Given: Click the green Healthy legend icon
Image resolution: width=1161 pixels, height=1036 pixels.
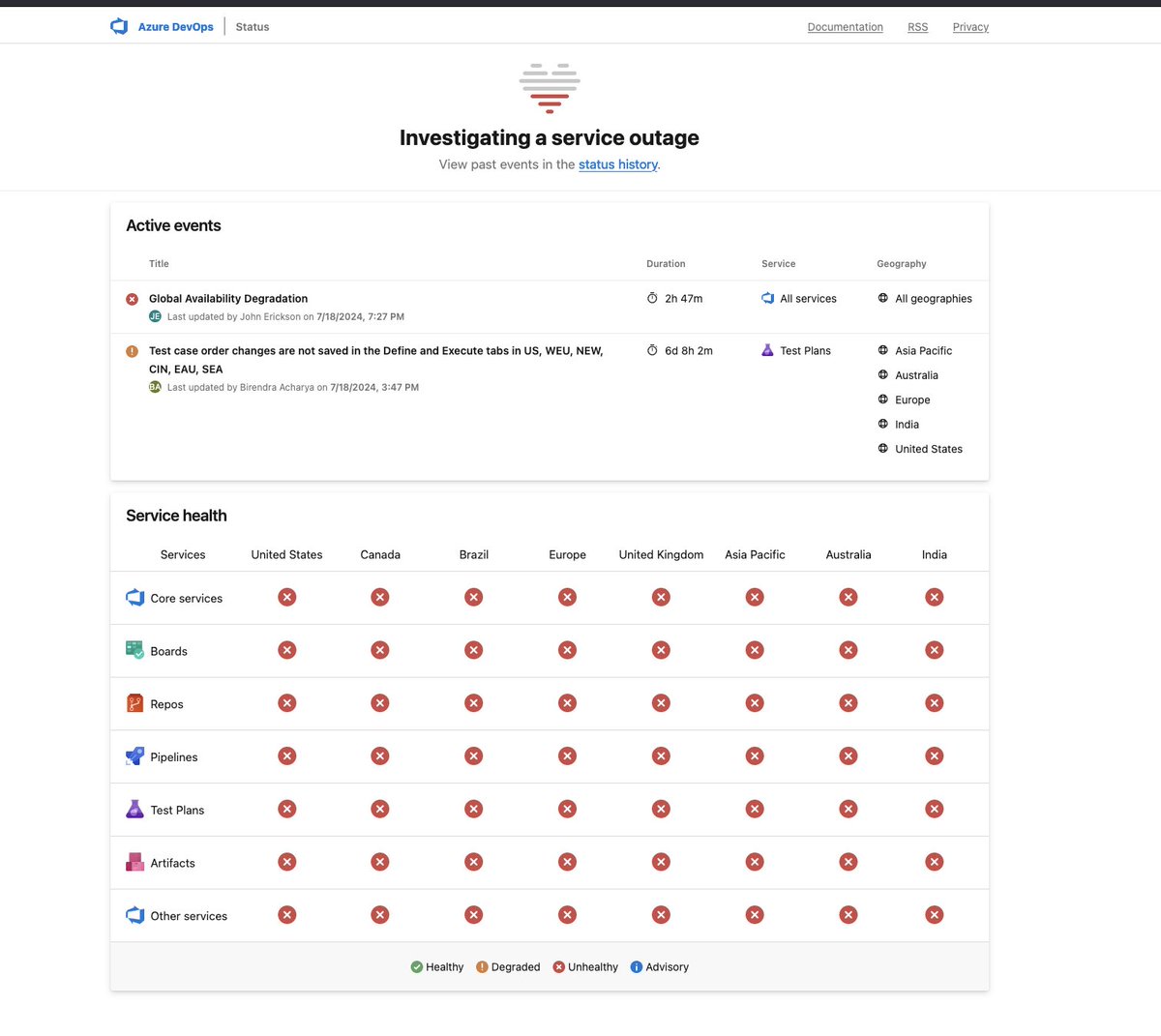Looking at the screenshot, I should 417,966.
